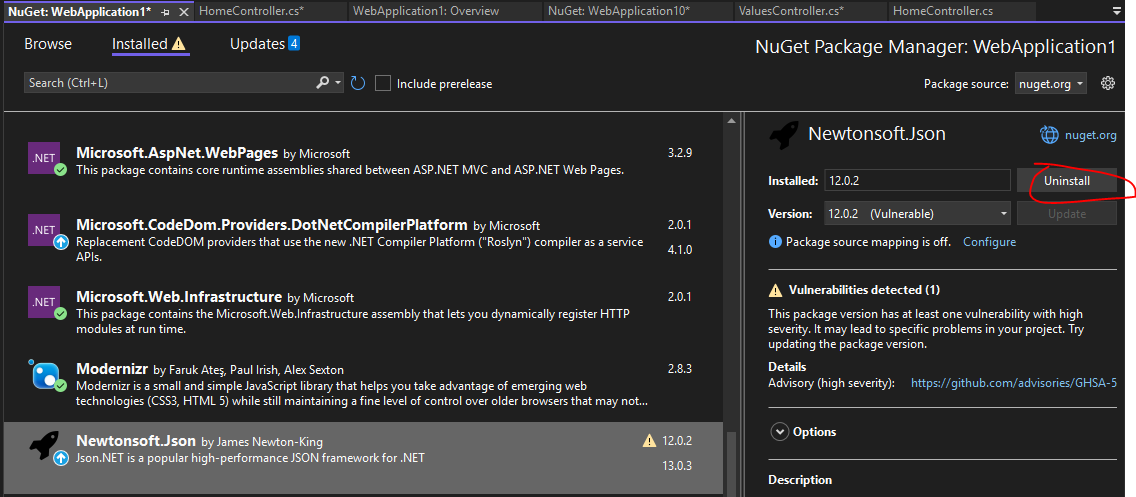Click the package list vertical scrollbar
Viewport: 1136px width, 497px height.
pyautogui.click(x=731, y=463)
